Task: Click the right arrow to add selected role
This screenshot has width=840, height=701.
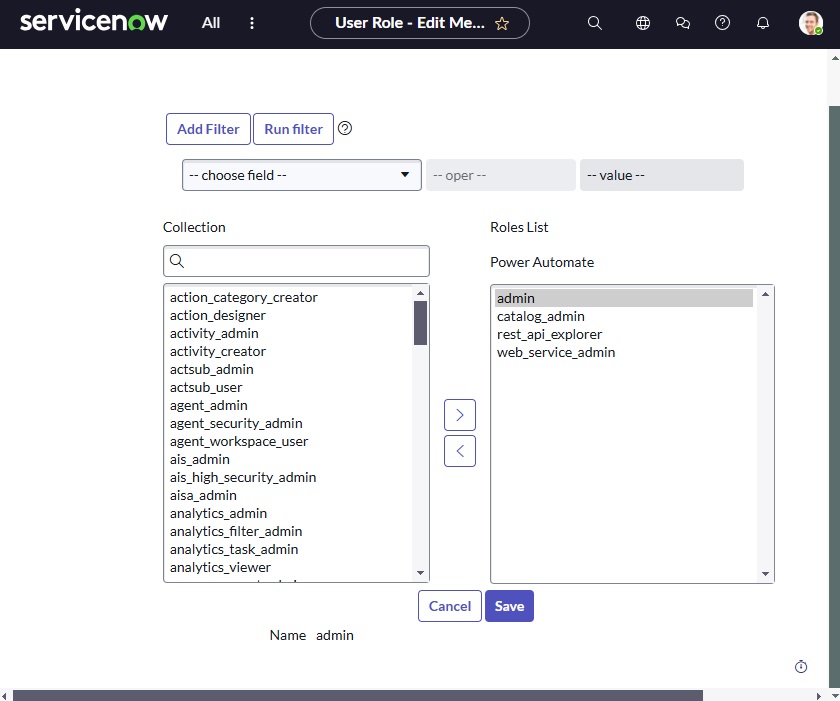Action: pyautogui.click(x=460, y=414)
